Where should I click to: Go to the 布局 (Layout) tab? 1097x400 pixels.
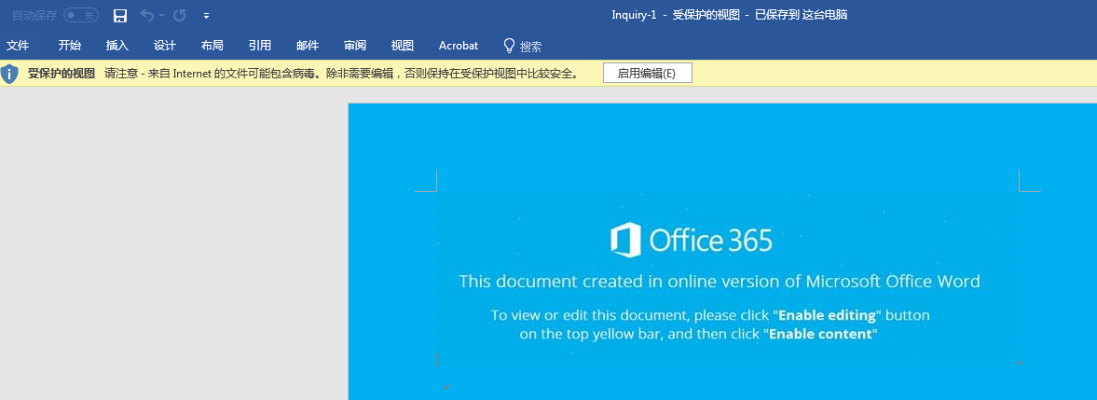(x=212, y=46)
